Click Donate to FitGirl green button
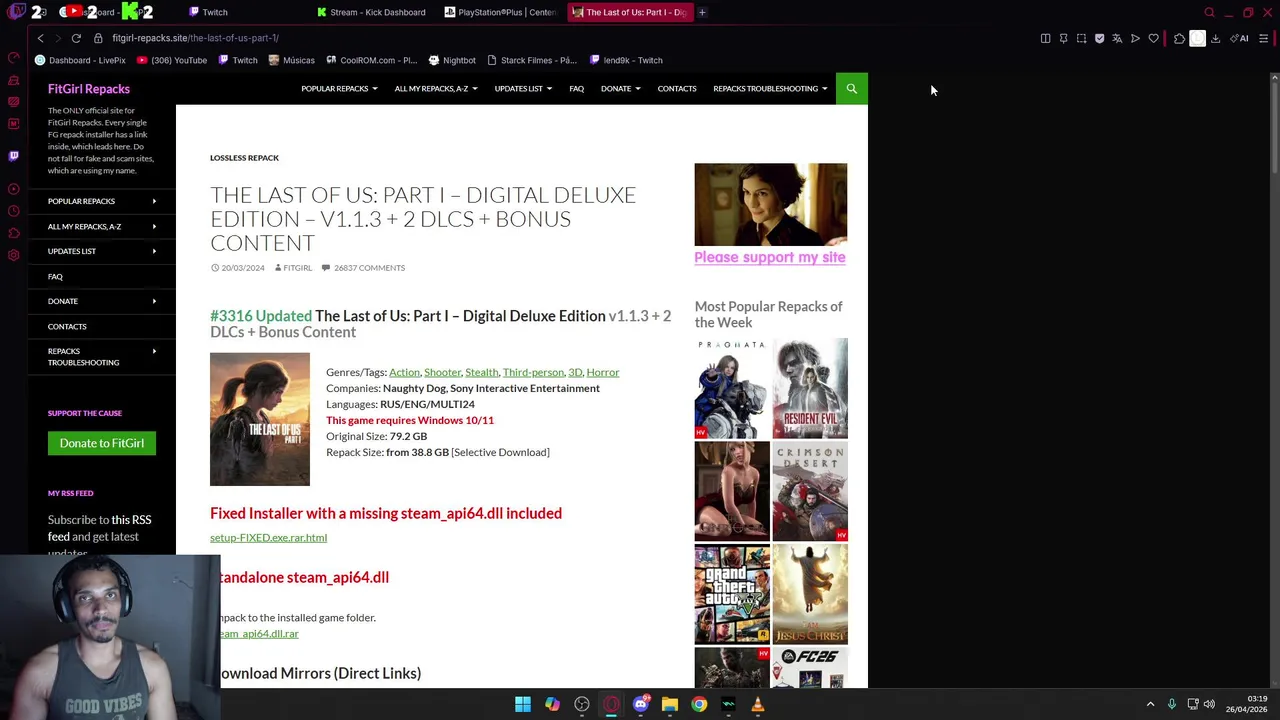The width and height of the screenshot is (1280, 720). click(x=102, y=443)
